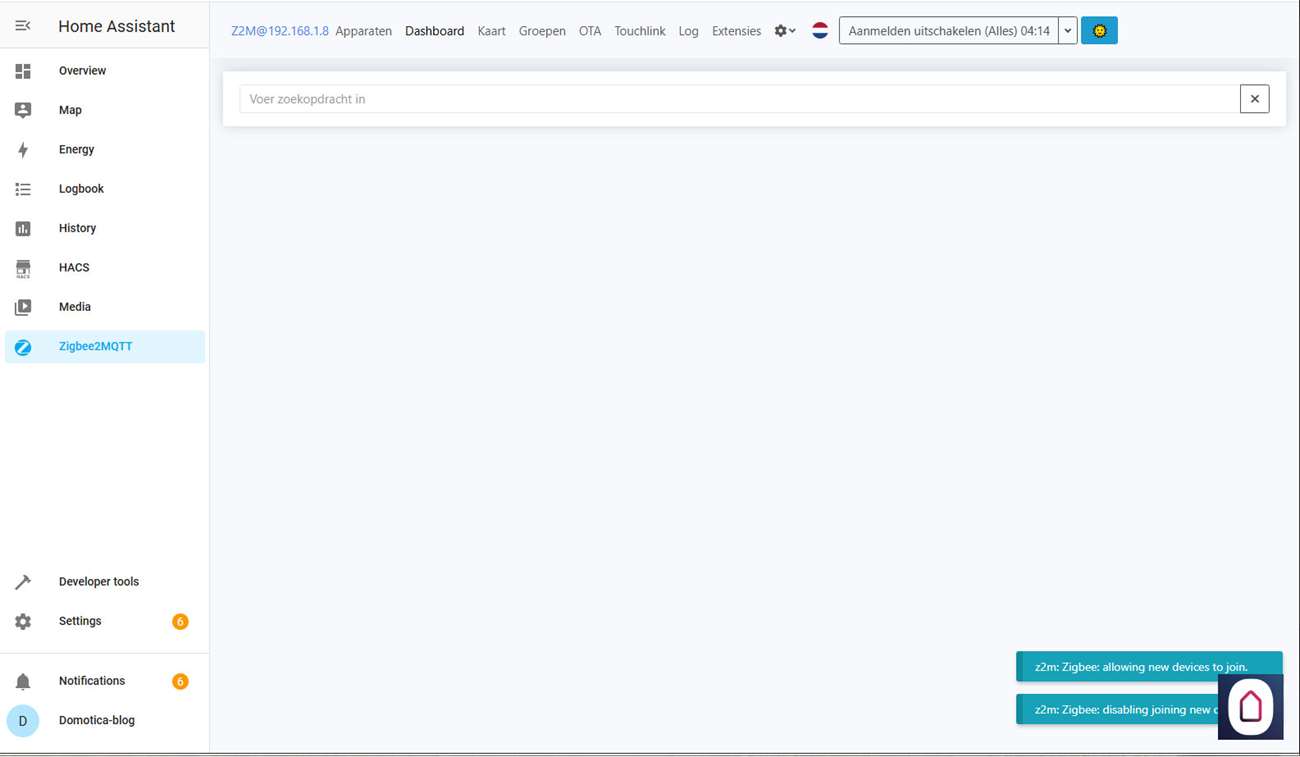Open HACS store icon in sidebar
Viewport: 1300px width, 757px height.
coord(23,268)
